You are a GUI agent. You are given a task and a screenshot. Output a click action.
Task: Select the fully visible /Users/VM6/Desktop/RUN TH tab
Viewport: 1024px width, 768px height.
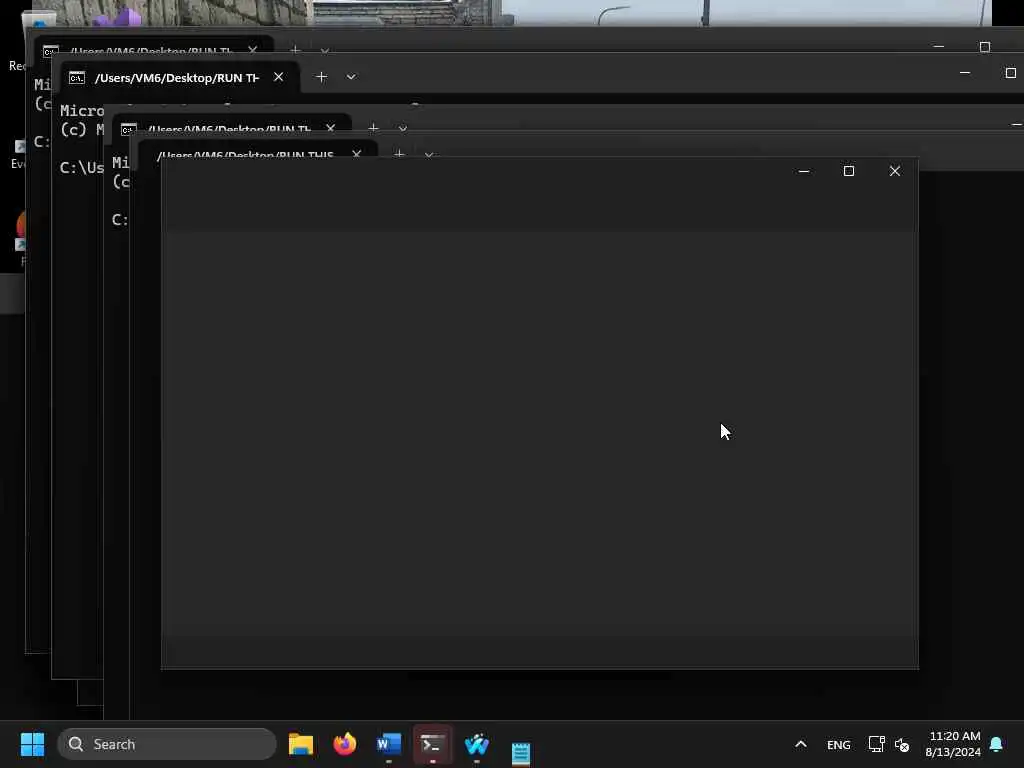(x=176, y=78)
